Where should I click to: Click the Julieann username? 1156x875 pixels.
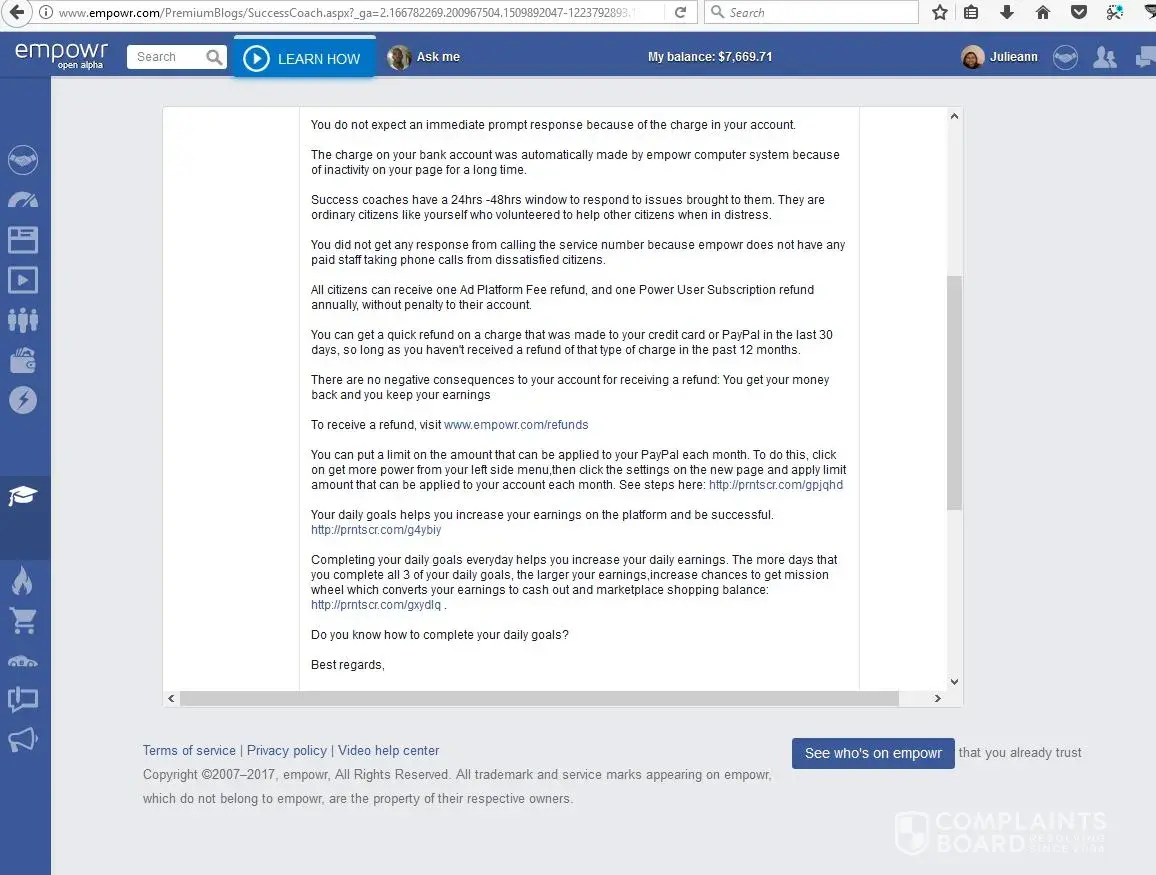1013,57
